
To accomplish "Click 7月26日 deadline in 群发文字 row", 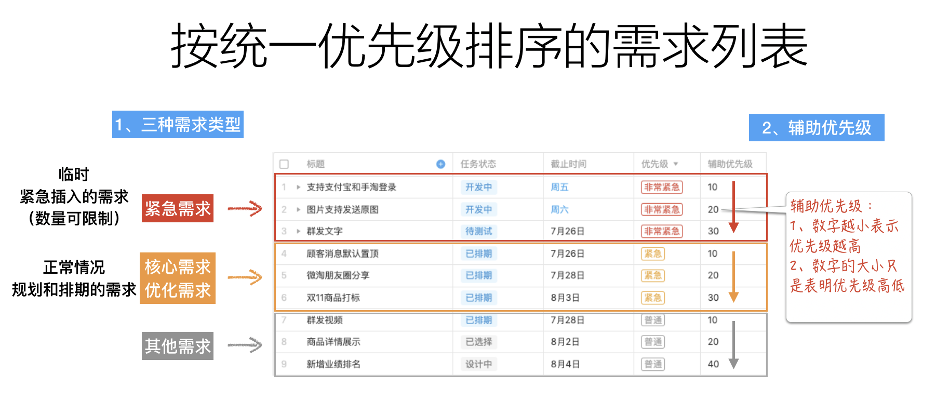I will 567,231.
